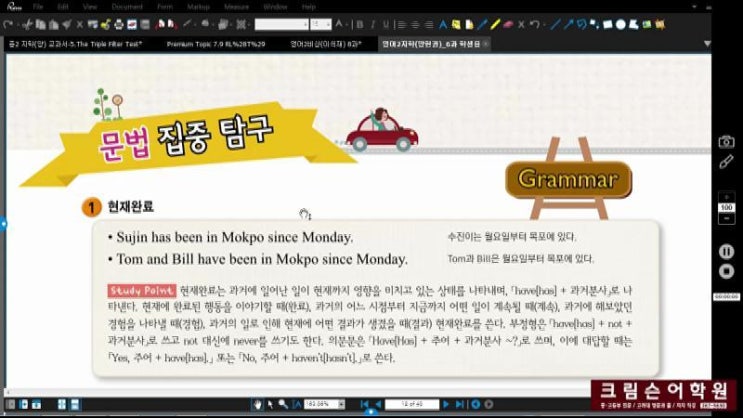Viewport: 743px width, 418px height.
Task: Align text center
Action: (x=415, y=24)
